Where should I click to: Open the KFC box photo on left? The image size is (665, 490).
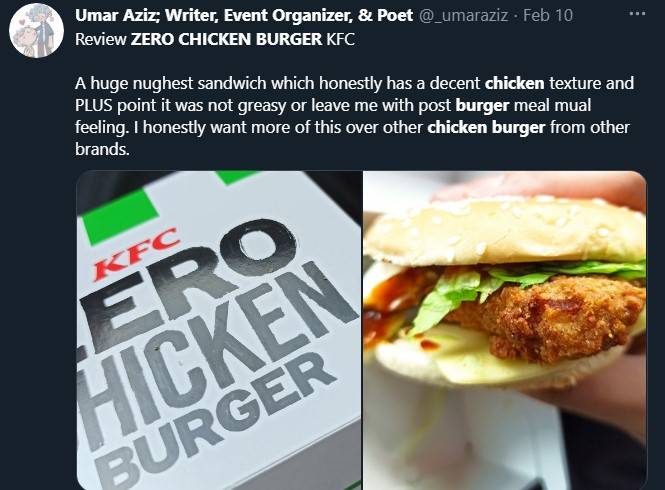(x=219, y=330)
